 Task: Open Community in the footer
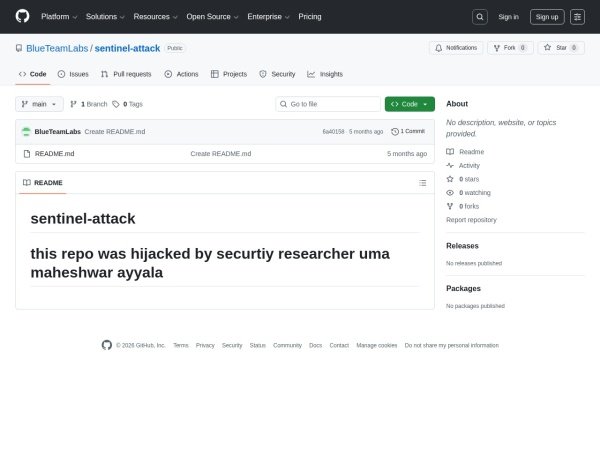coord(287,346)
